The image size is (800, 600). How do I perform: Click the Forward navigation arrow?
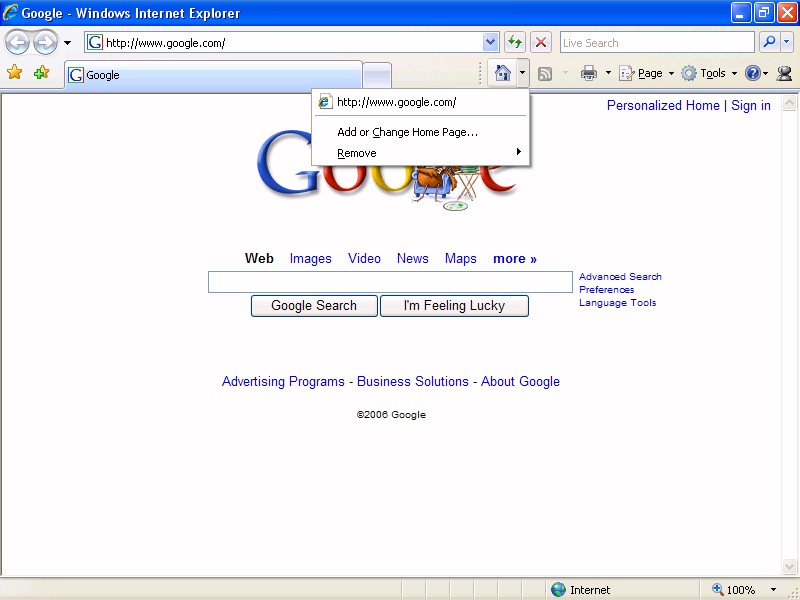[45, 42]
